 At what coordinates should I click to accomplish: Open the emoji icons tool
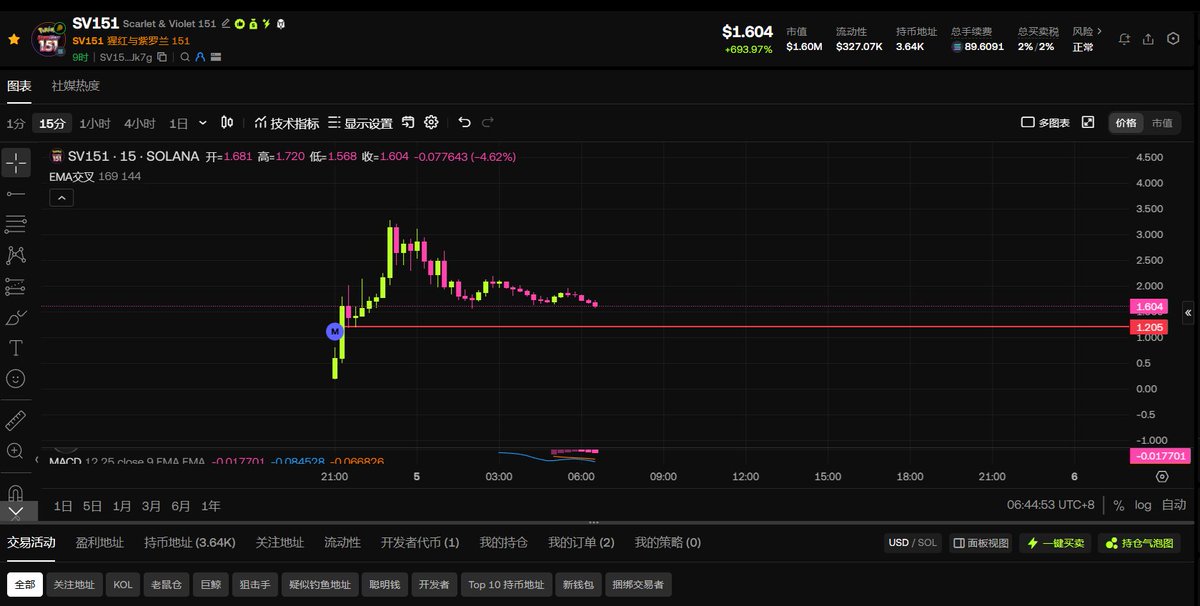[16, 379]
